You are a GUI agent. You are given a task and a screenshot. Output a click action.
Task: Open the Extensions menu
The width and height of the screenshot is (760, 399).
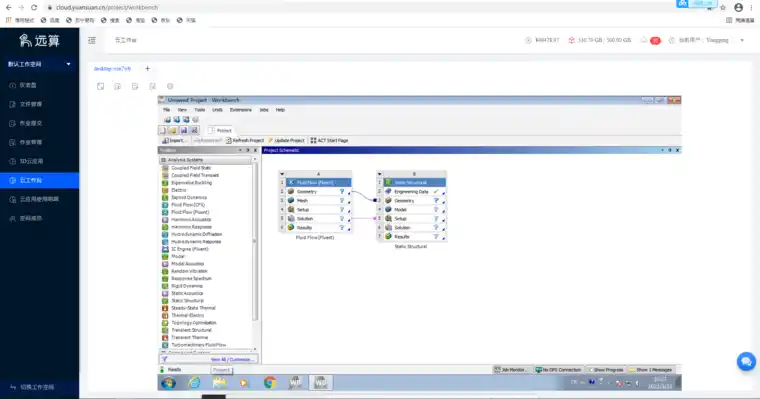point(240,110)
